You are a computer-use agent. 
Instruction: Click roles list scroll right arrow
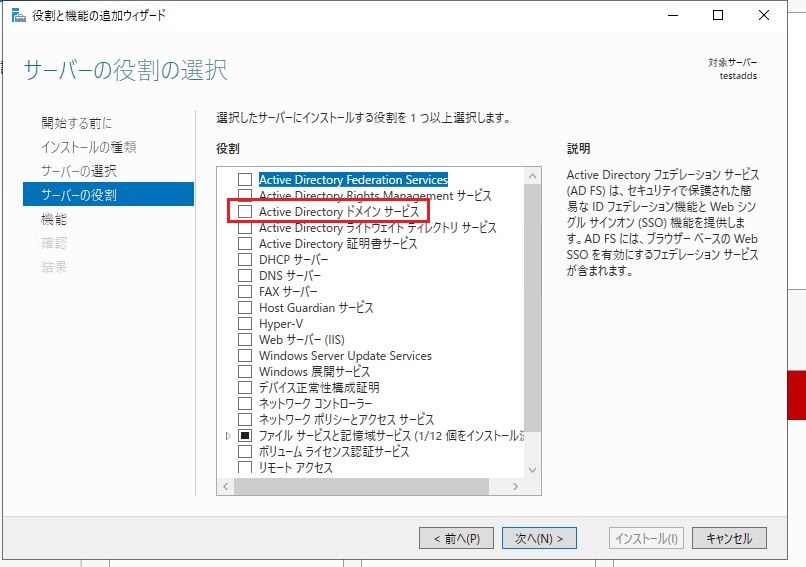(516, 486)
